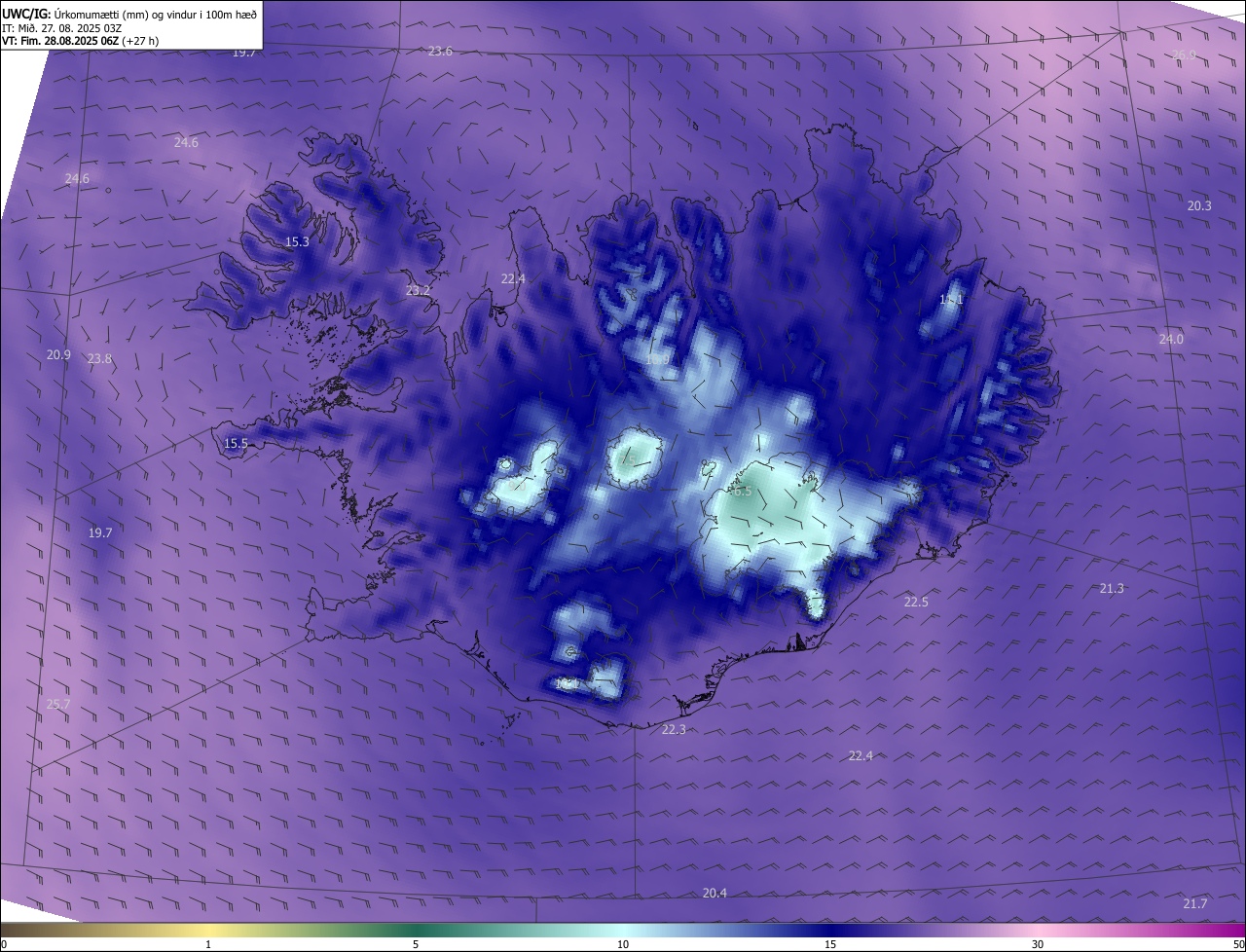Click the 23.2 value label on the map

tap(418, 290)
